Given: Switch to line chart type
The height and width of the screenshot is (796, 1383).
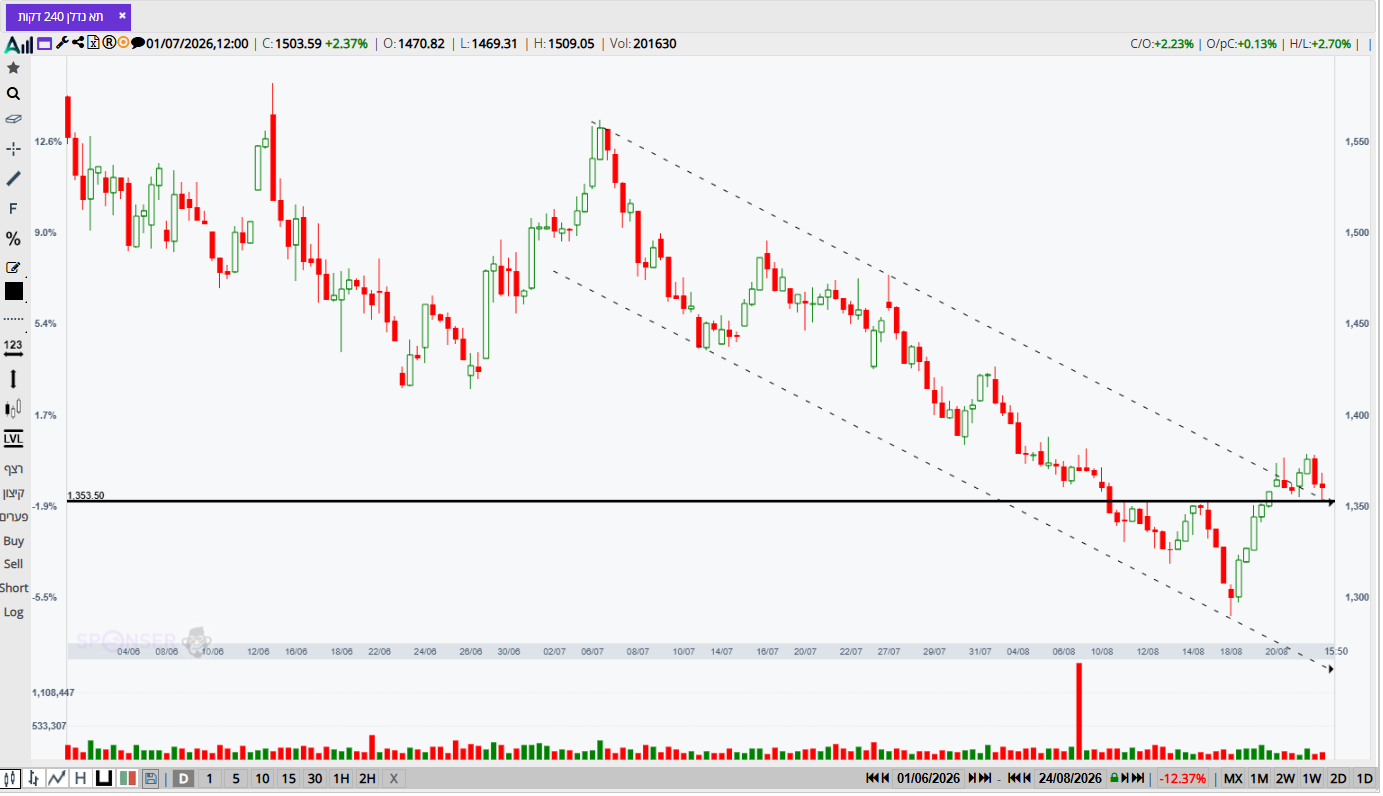Looking at the screenshot, I should click(57, 778).
